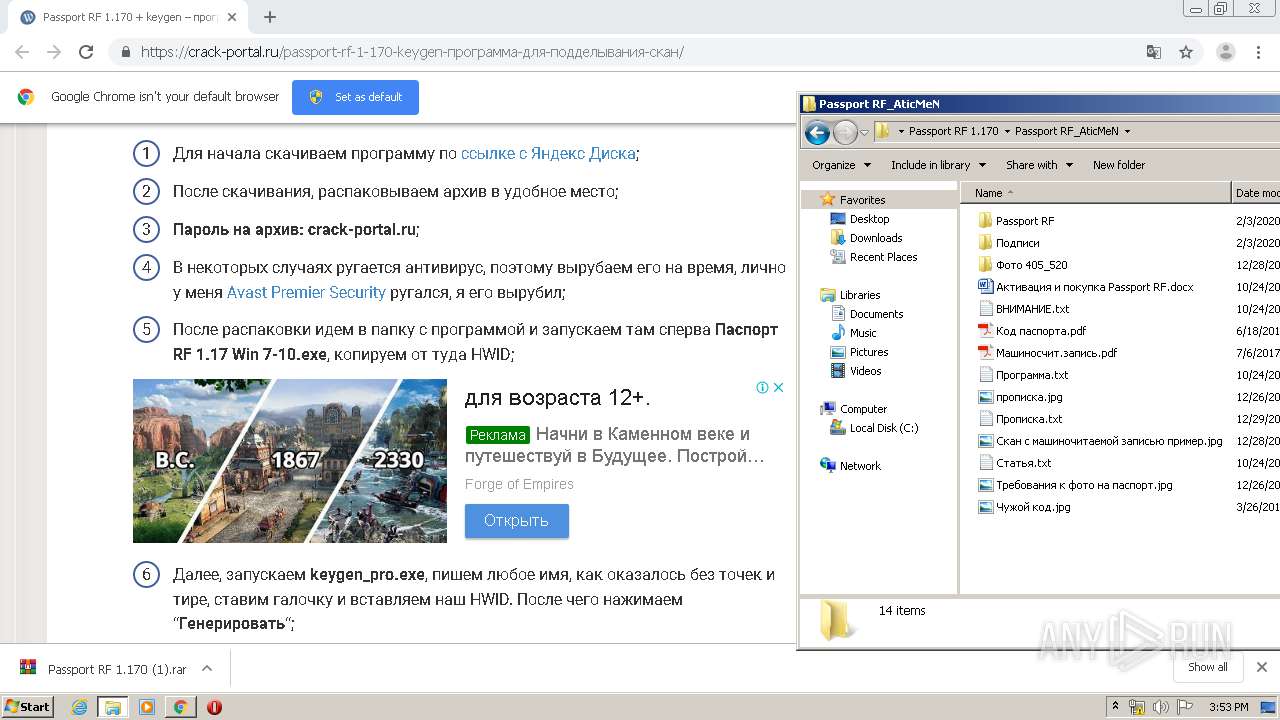Click Set as default button

355,97
